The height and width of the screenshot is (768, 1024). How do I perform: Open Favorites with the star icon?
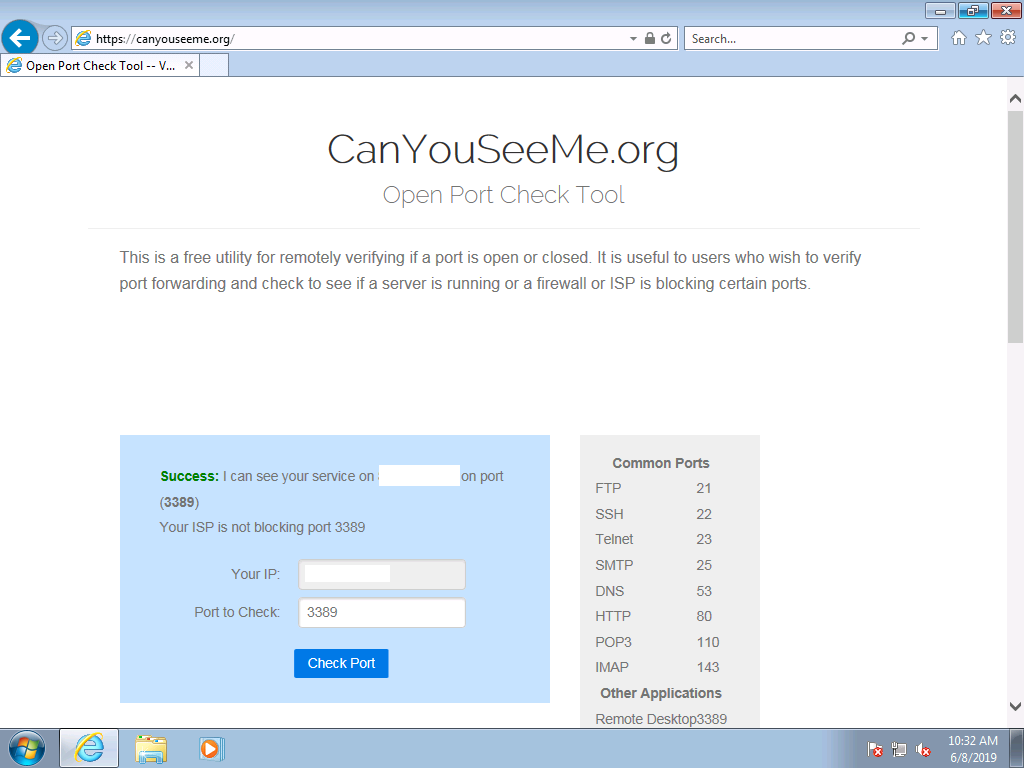[984, 38]
